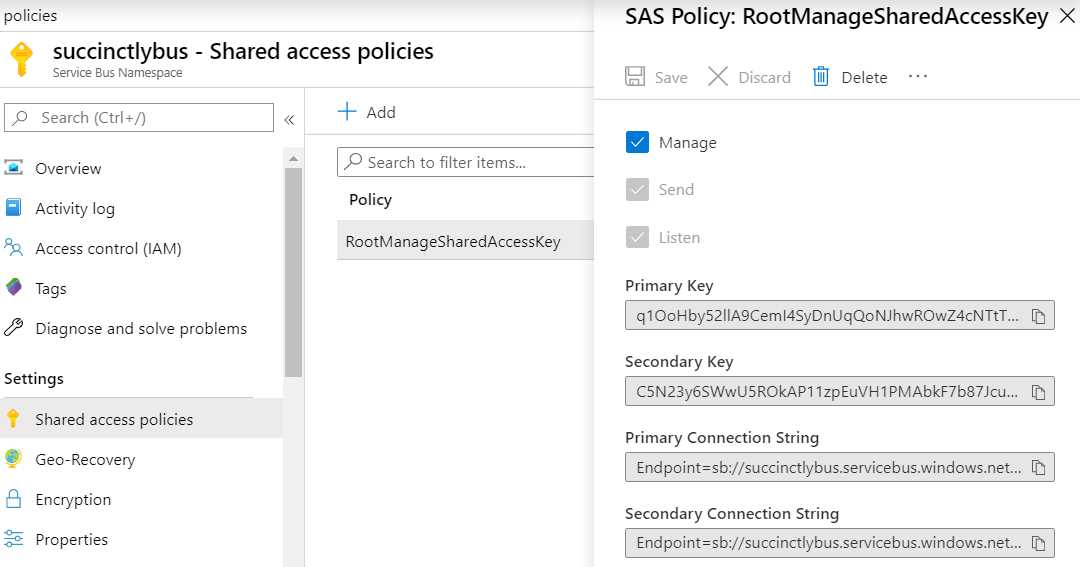Copy the Secondary Key value

pyautogui.click(x=1038, y=392)
